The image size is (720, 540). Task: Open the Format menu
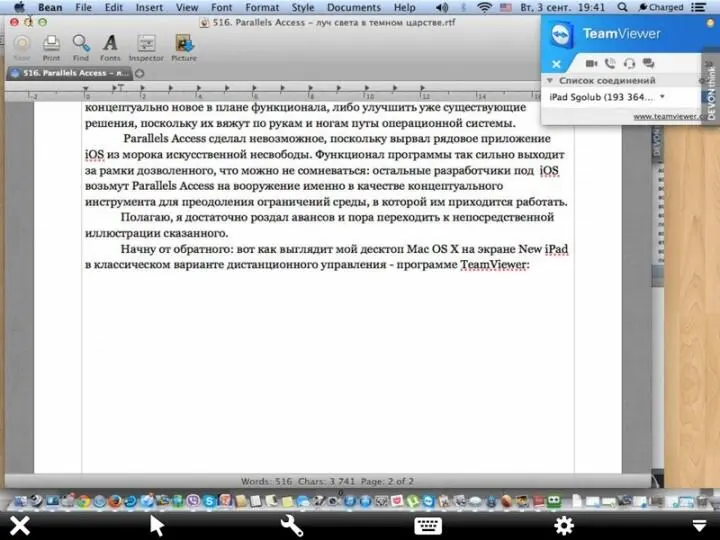(262, 7)
